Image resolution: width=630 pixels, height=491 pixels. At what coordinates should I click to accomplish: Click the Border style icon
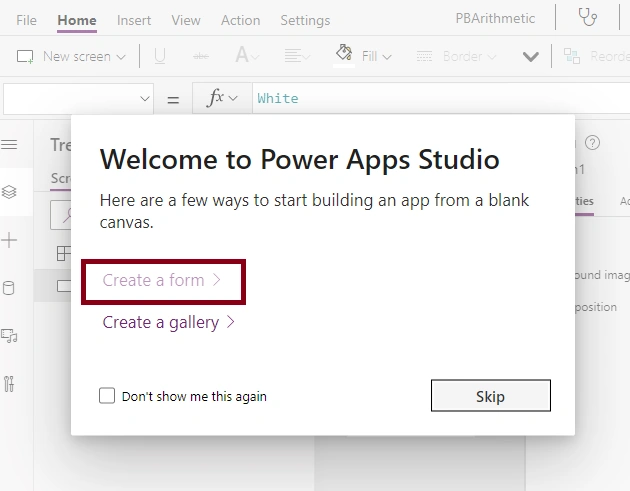coord(424,56)
